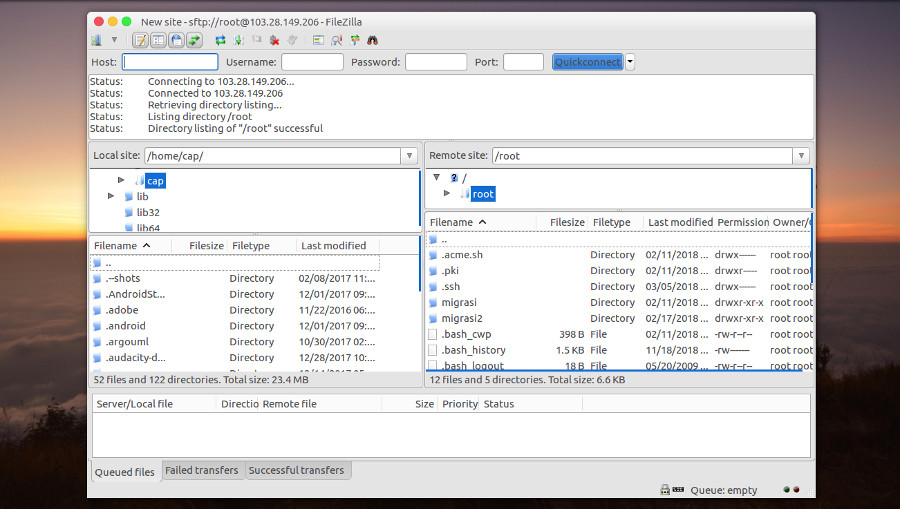Select the root node in remote tree
The width and height of the screenshot is (900, 509).
[483, 194]
